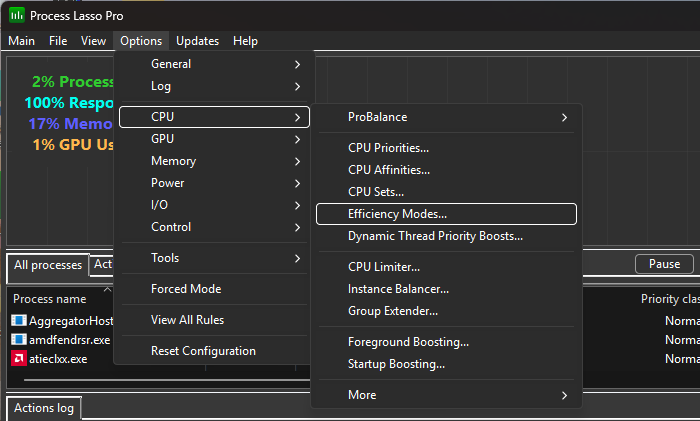The image size is (700, 421).
Task: Open CPU Priorities dialog
Action: pos(446,148)
